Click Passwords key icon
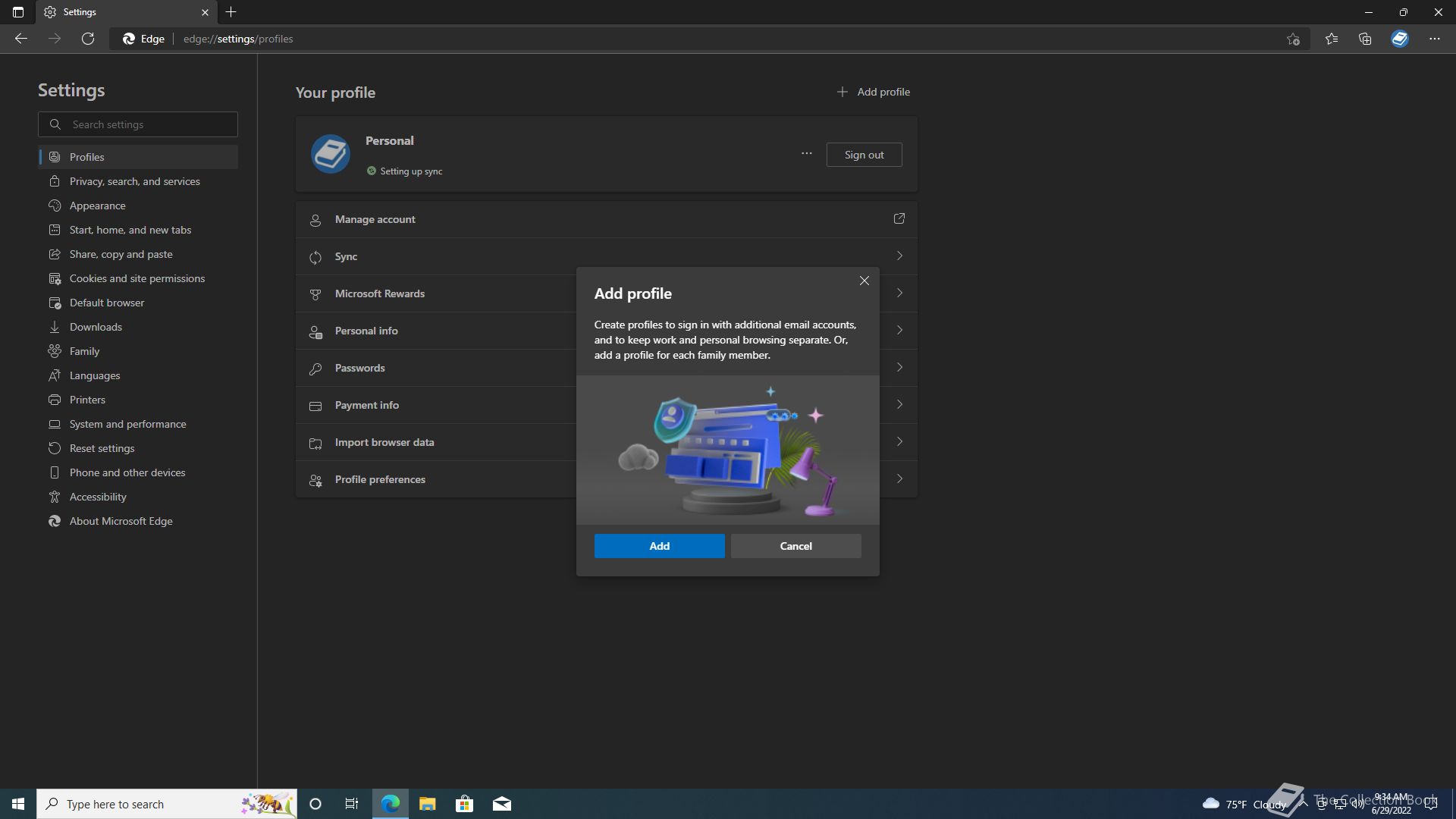 point(315,369)
